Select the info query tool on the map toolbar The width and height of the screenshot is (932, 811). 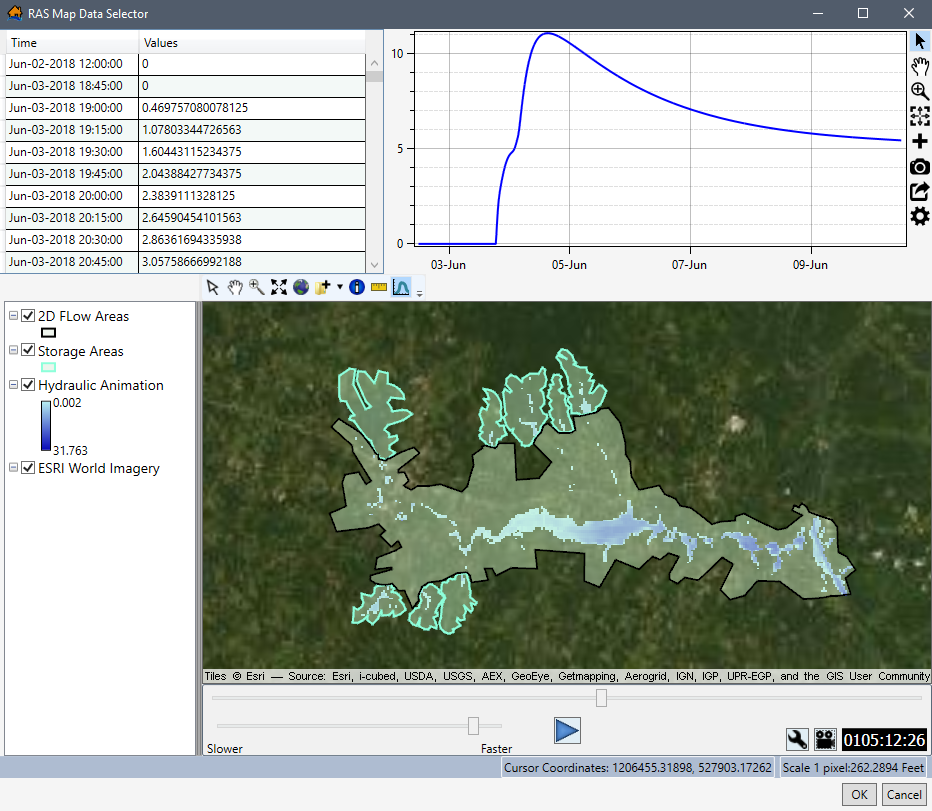click(x=357, y=286)
